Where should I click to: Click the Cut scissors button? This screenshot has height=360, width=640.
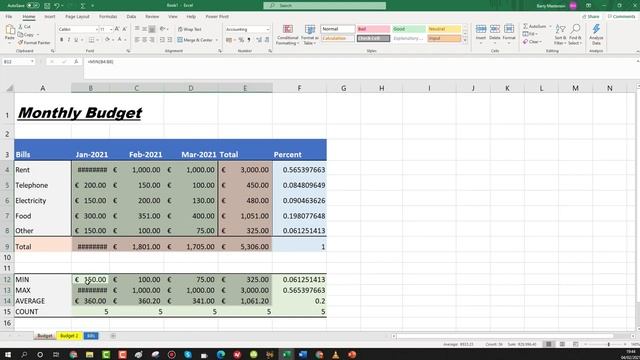[x=25, y=27]
